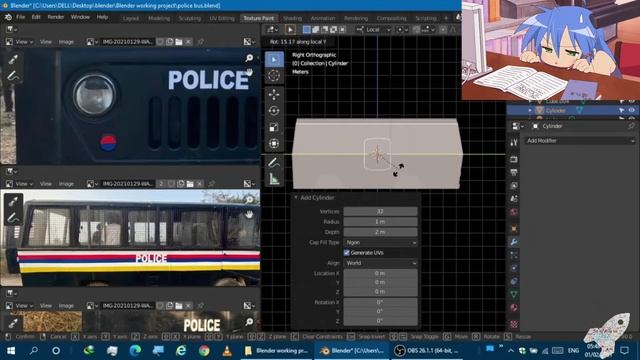
Task: Select the Cursor tool in viewport toolbar
Action: (274, 76)
